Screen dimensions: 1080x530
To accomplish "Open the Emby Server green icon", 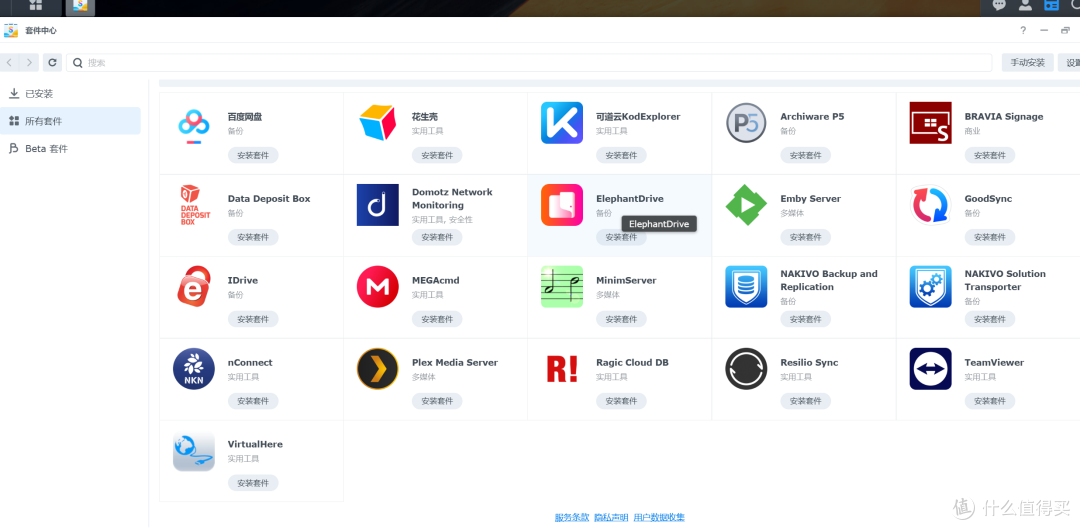I will pos(746,205).
